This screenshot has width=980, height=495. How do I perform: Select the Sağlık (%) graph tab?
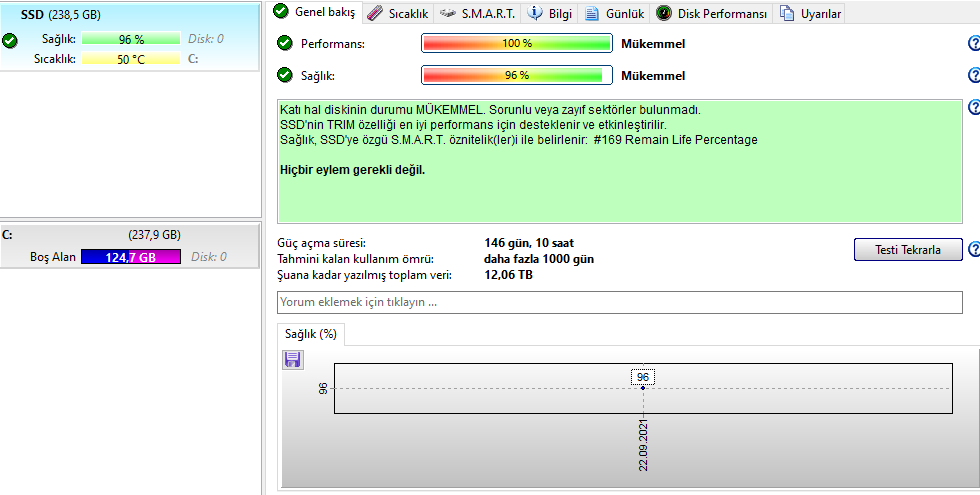[x=311, y=334]
